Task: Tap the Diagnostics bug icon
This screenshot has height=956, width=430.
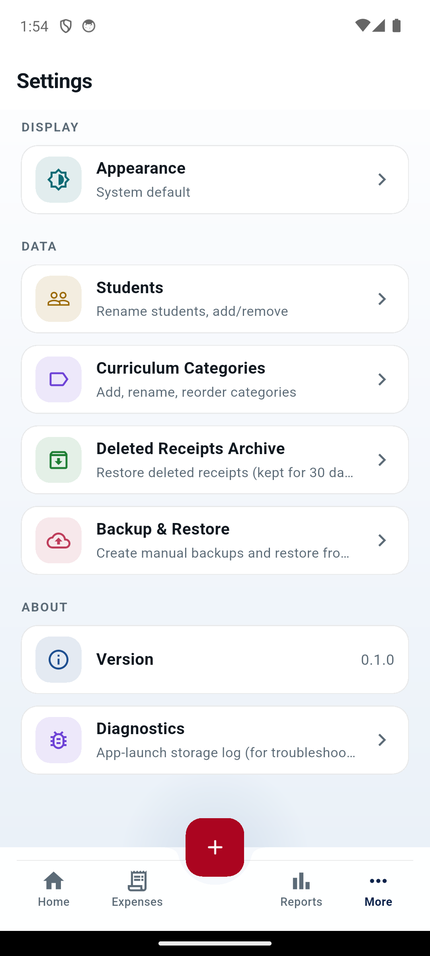Action: coord(59,740)
